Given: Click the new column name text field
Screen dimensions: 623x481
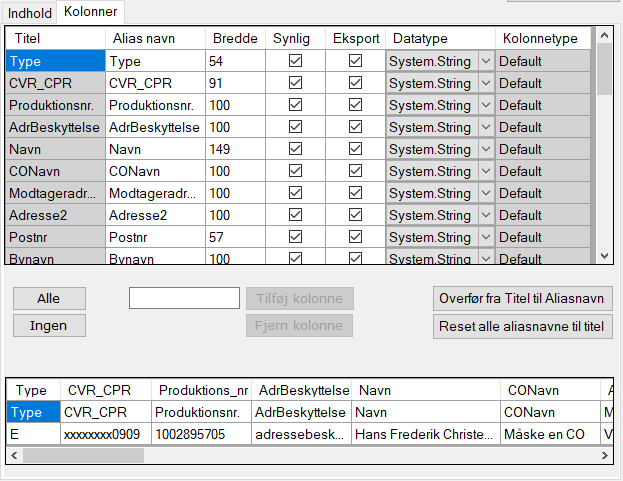Looking at the screenshot, I should pos(184,298).
